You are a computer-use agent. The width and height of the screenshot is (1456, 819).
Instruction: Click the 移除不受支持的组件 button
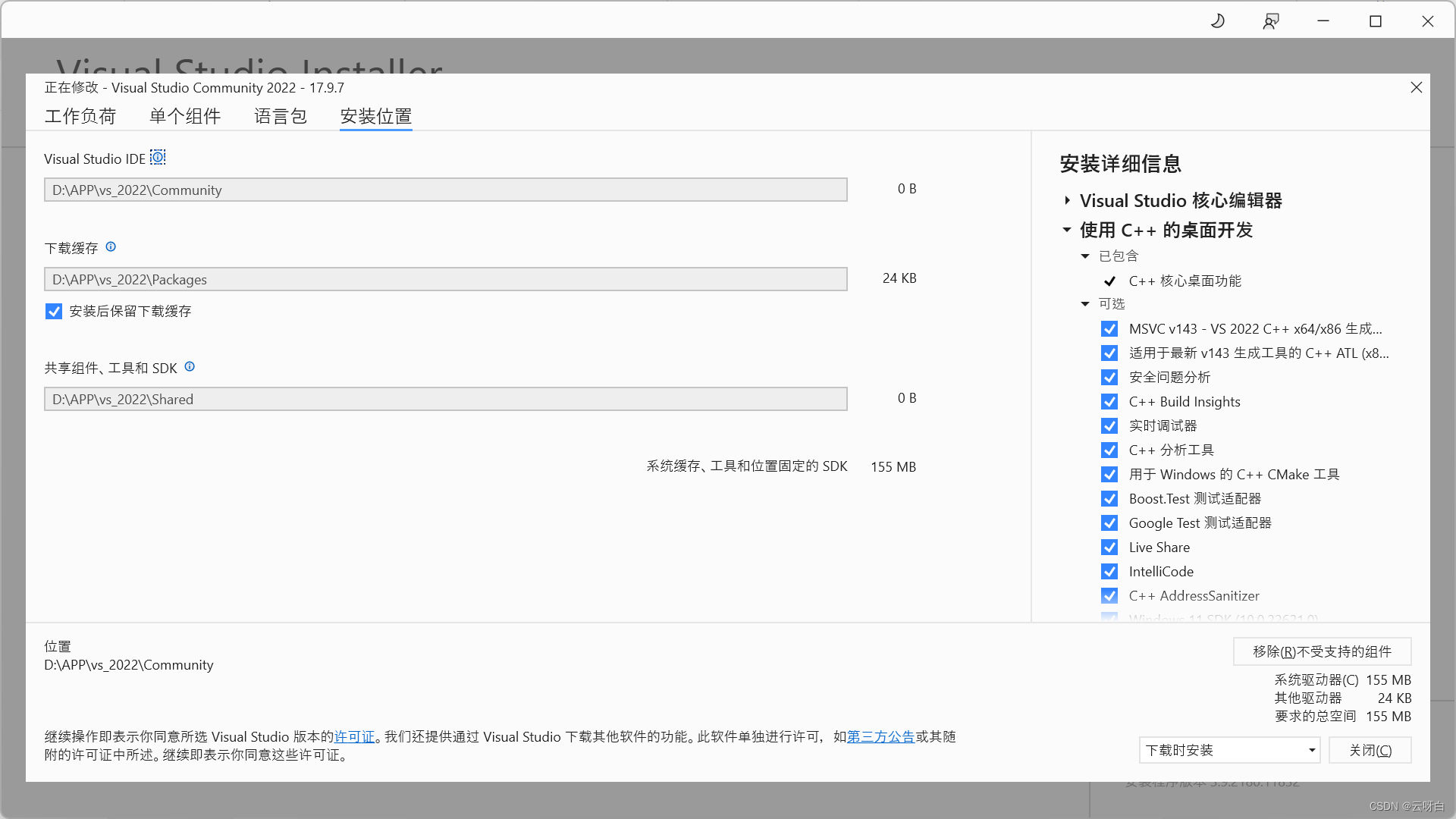1322,651
